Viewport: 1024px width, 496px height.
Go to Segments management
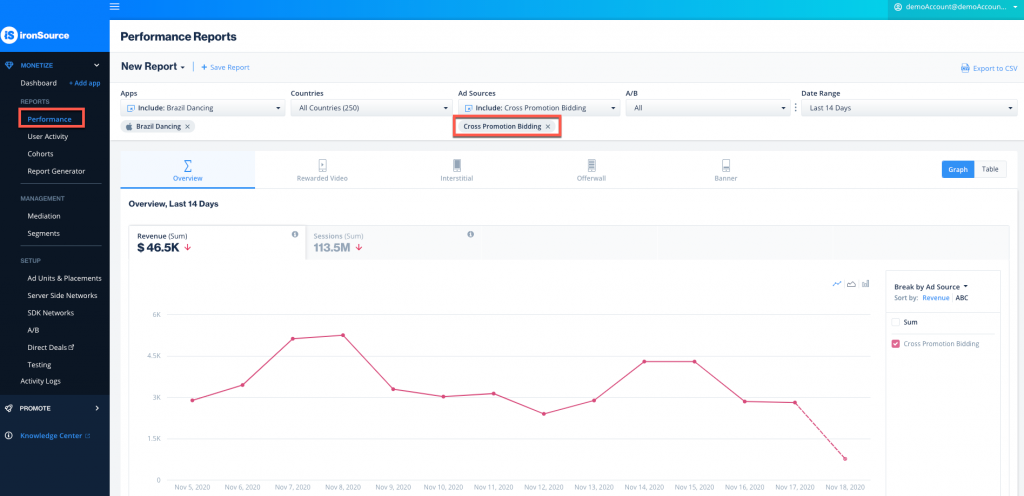click(x=43, y=233)
